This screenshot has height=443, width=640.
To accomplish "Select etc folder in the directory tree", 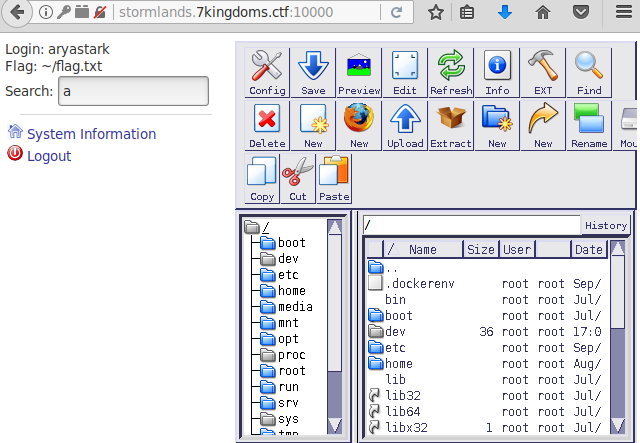I will [x=288, y=274].
